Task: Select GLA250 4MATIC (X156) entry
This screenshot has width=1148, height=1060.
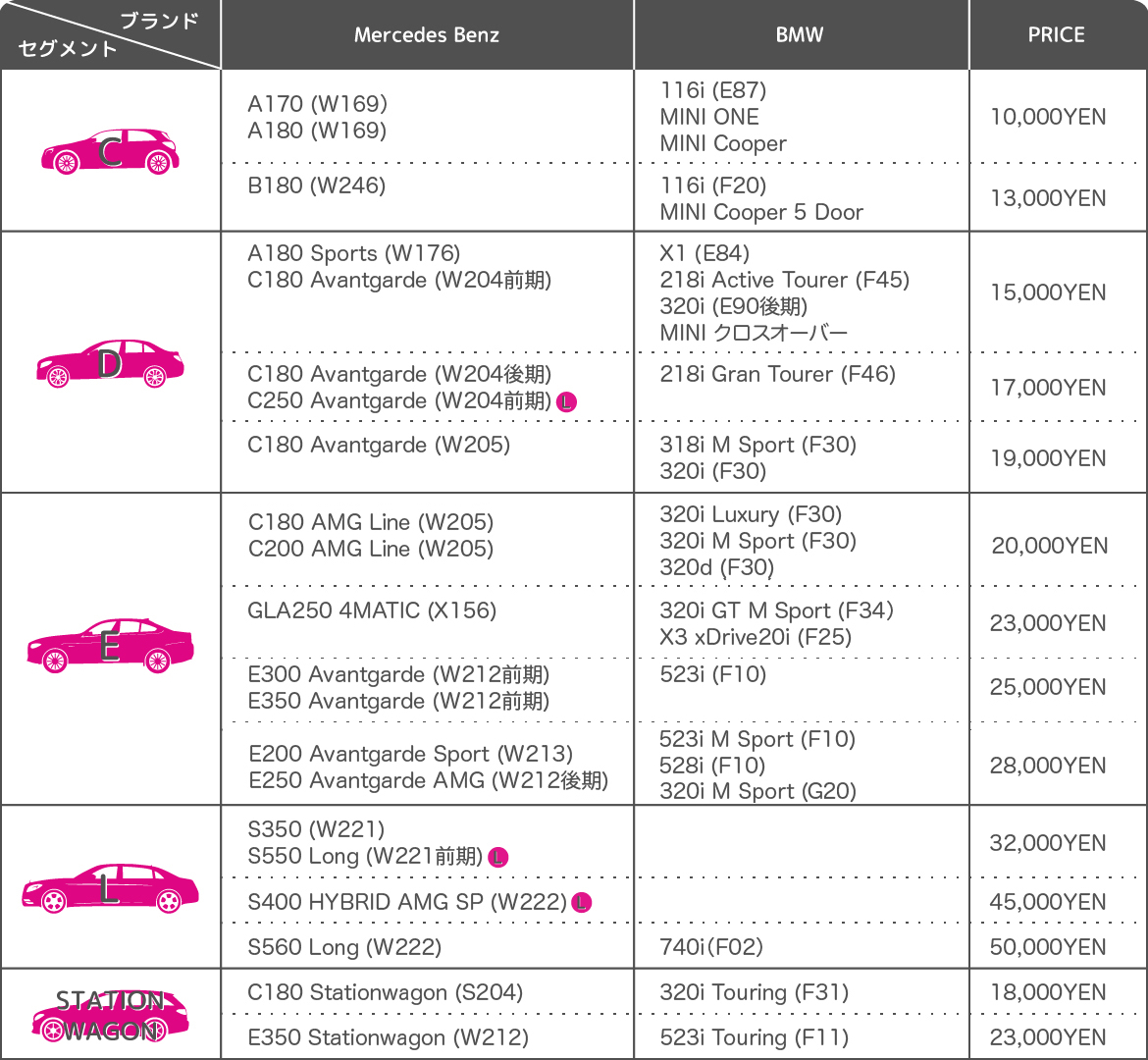Action: coord(372,610)
